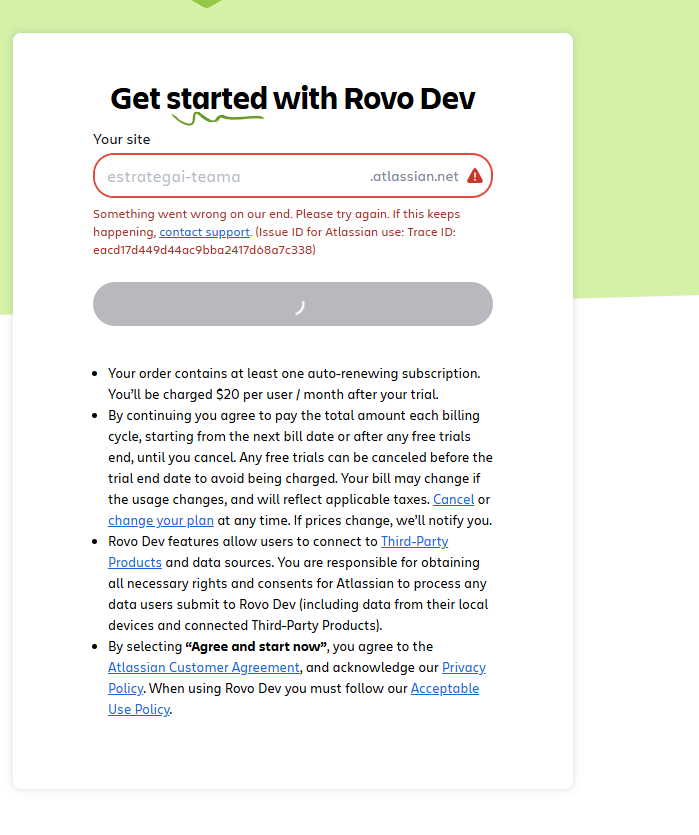Click the .atlassian.net domain suffix text

(x=414, y=176)
